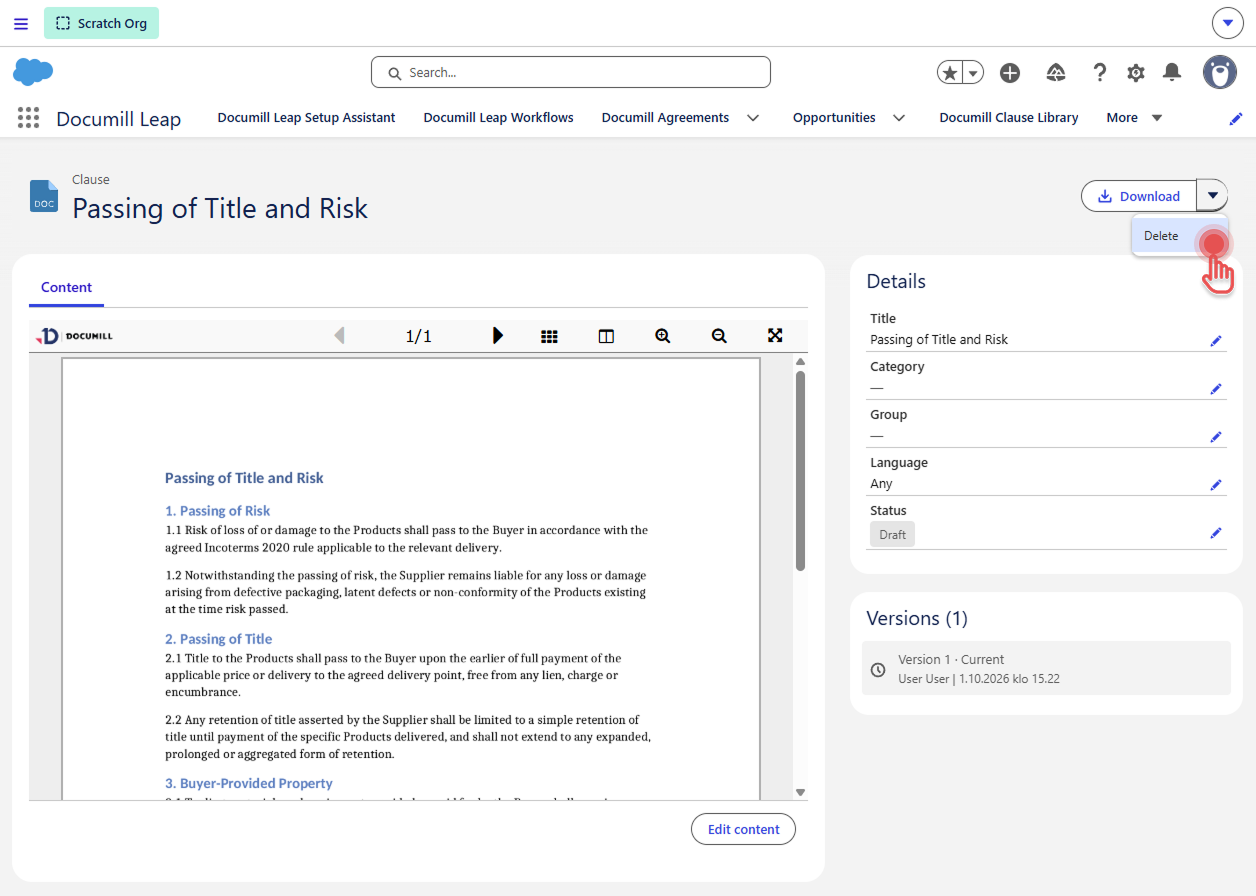Viewport: 1256px width, 896px height.
Task: Enter fullscreen mode in document viewer
Action: 775,336
